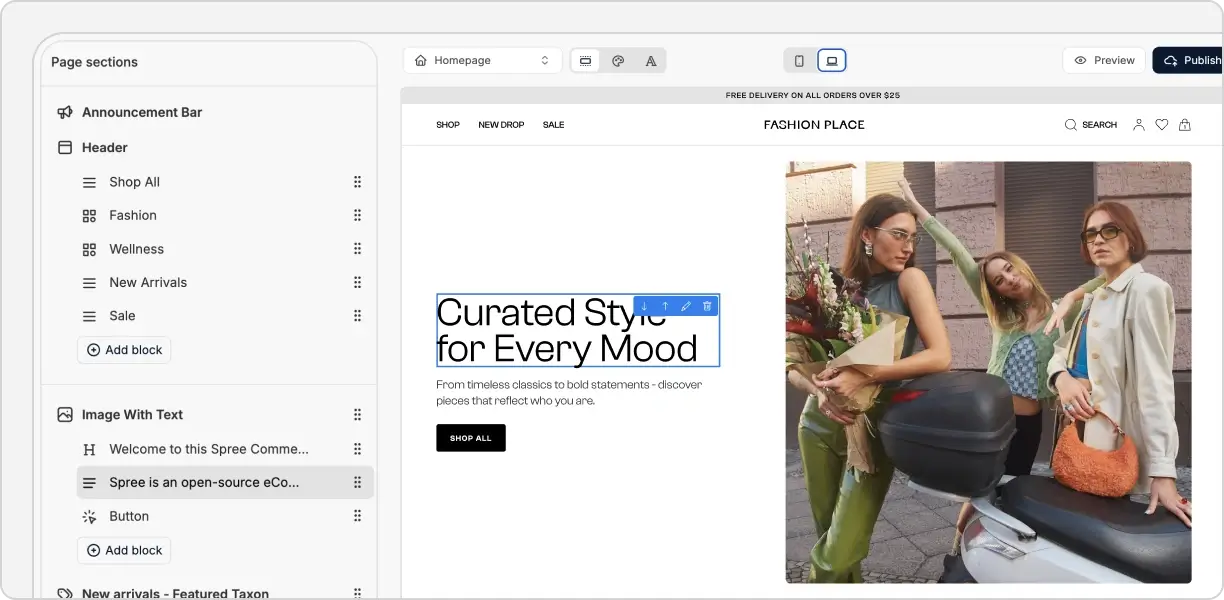The width and height of the screenshot is (1224, 600).
Task: Open the shopping bag cart icon
Action: 1185,125
